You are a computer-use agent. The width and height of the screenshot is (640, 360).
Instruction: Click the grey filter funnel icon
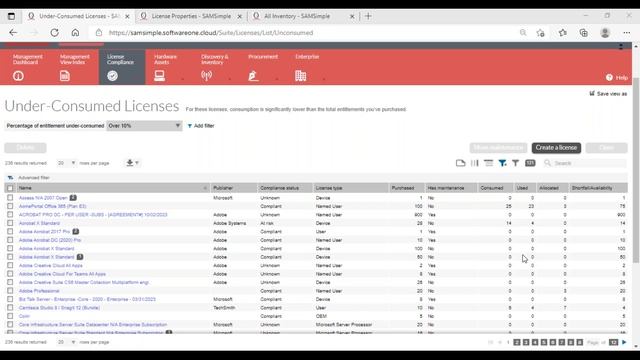516,163
